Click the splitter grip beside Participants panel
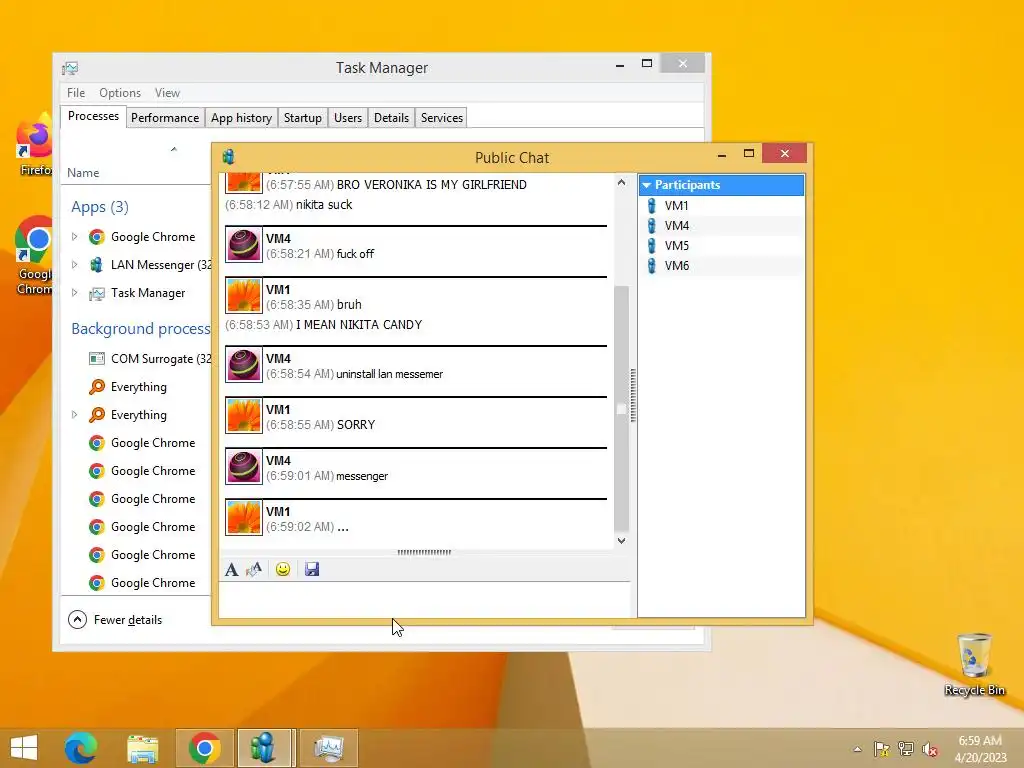This screenshot has height=768, width=1024. pos(633,395)
